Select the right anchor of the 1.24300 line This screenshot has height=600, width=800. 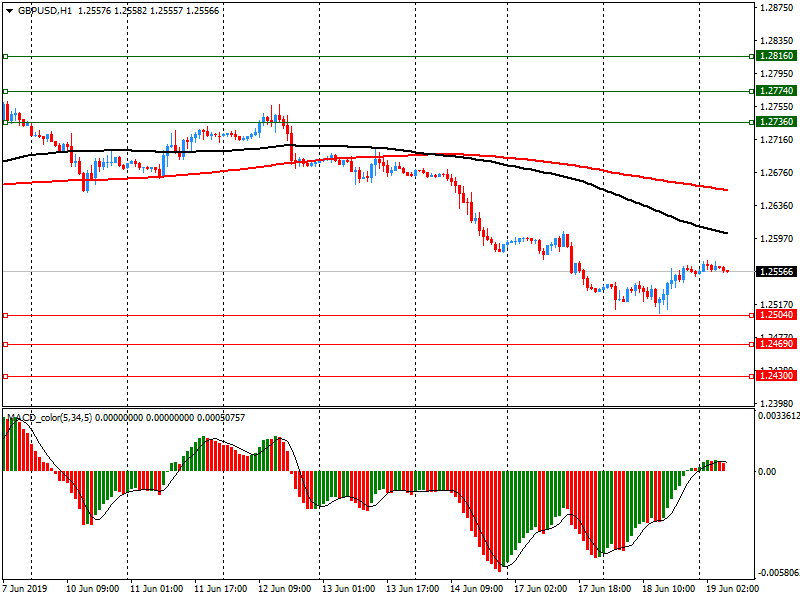752,377
